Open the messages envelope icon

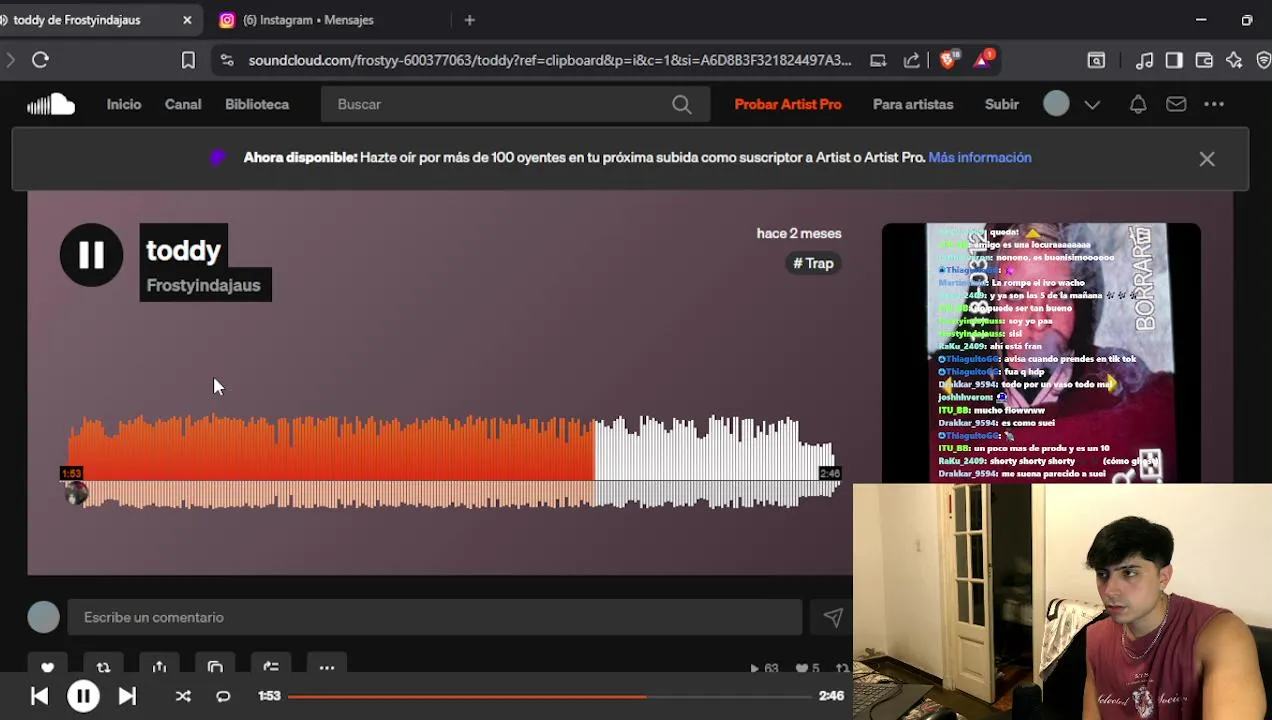click(x=1176, y=104)
